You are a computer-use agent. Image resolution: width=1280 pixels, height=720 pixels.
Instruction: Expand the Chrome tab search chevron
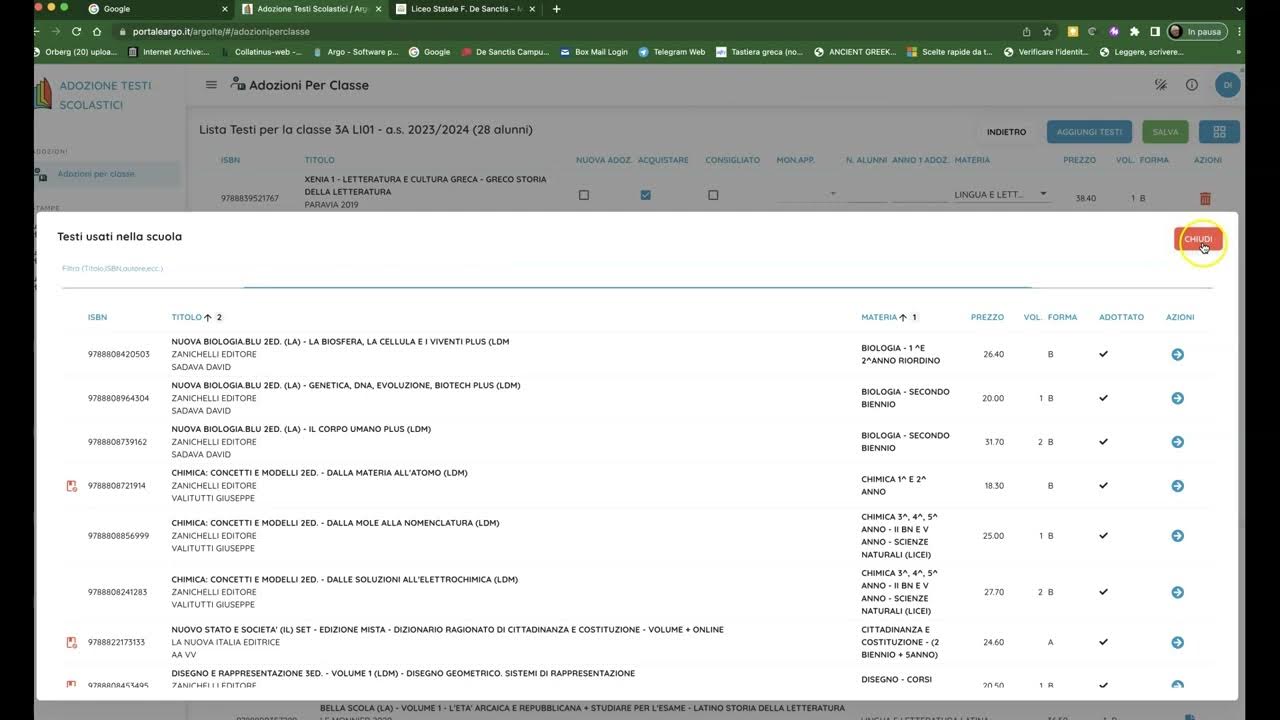click(1237, 9)
